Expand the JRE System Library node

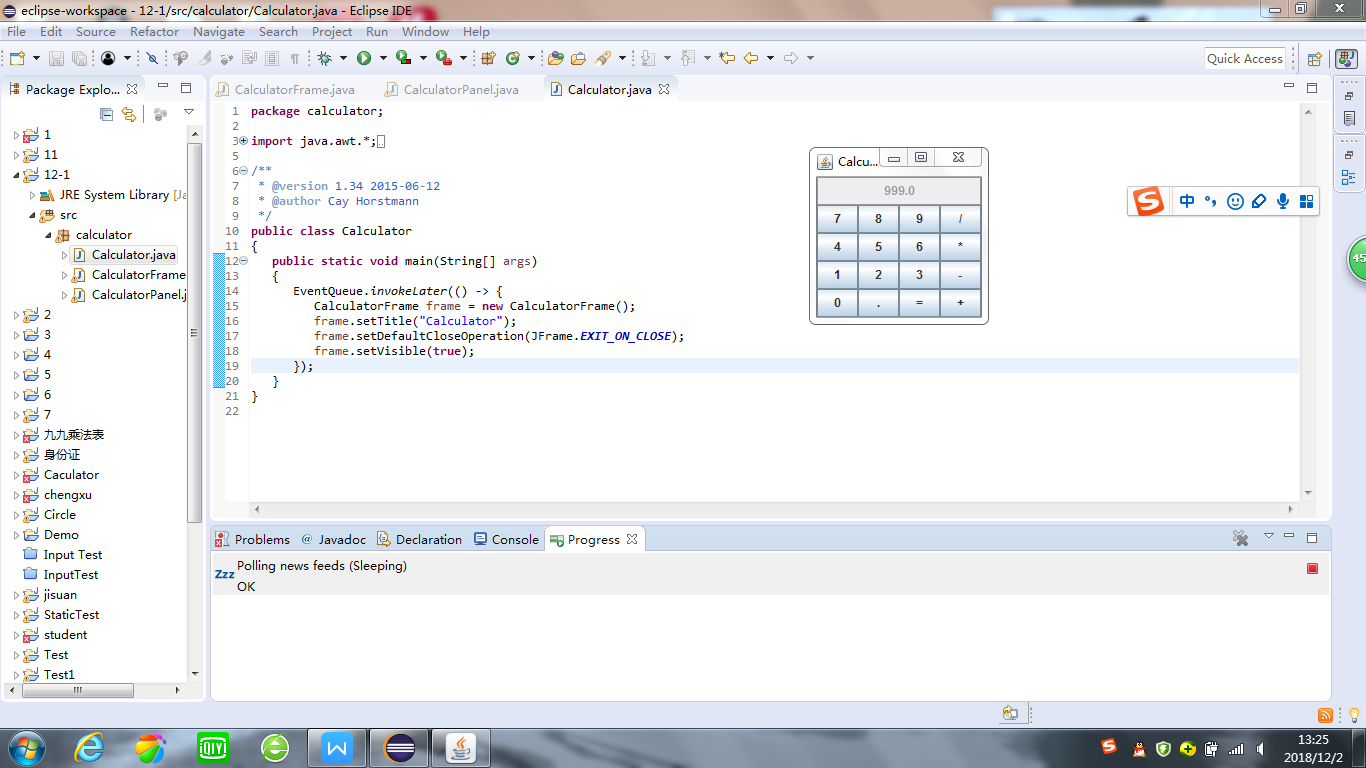tap(33, 195)
